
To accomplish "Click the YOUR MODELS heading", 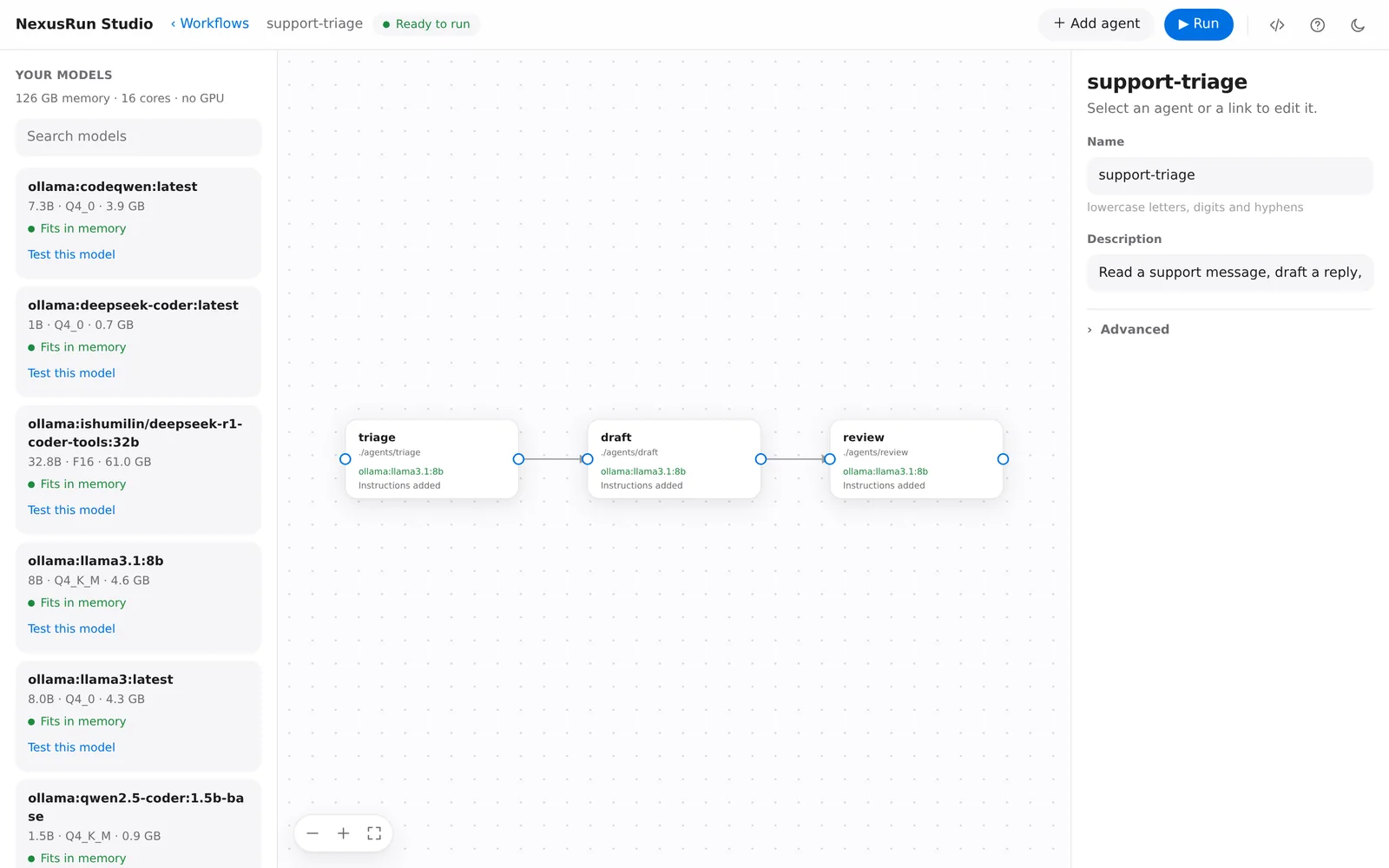I will pos(64,75).
